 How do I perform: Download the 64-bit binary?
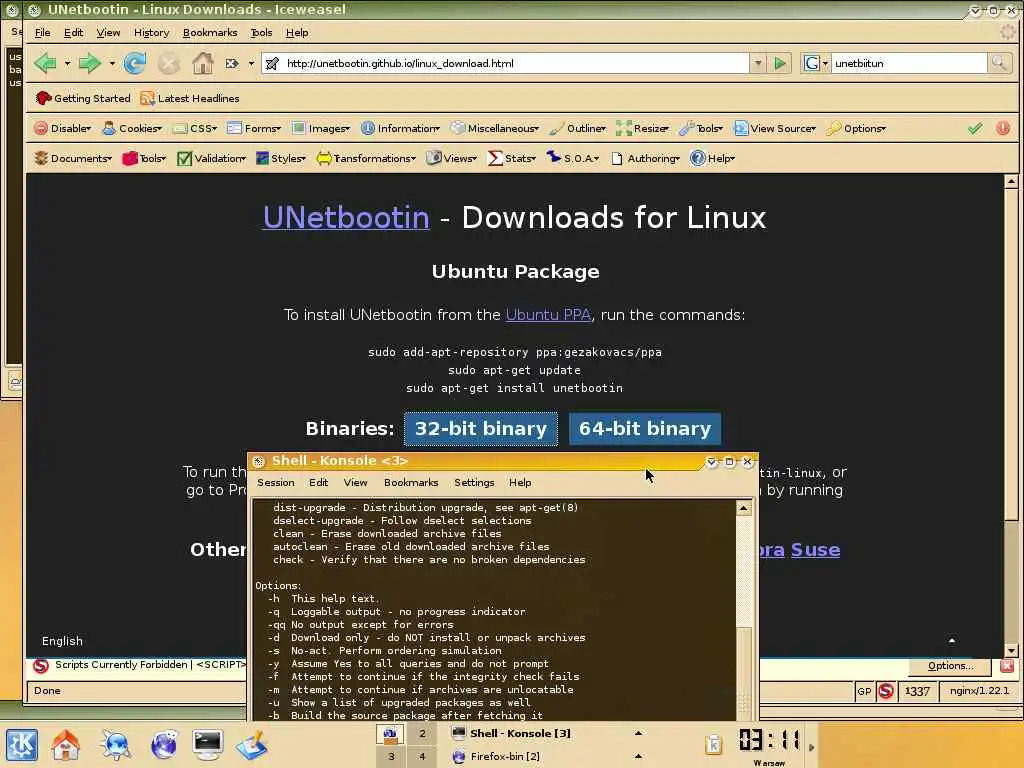[645, 428]
